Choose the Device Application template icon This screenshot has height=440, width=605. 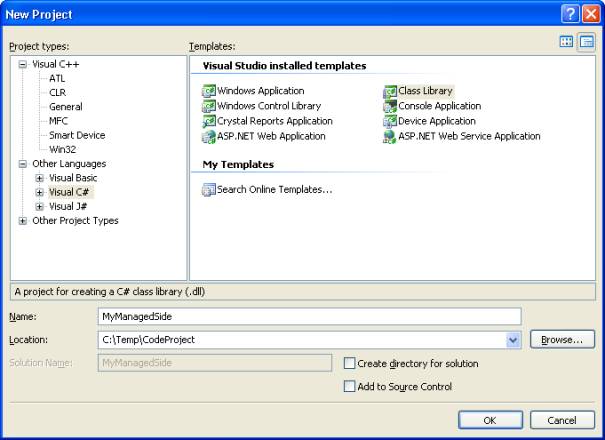(x=390, y=121)
